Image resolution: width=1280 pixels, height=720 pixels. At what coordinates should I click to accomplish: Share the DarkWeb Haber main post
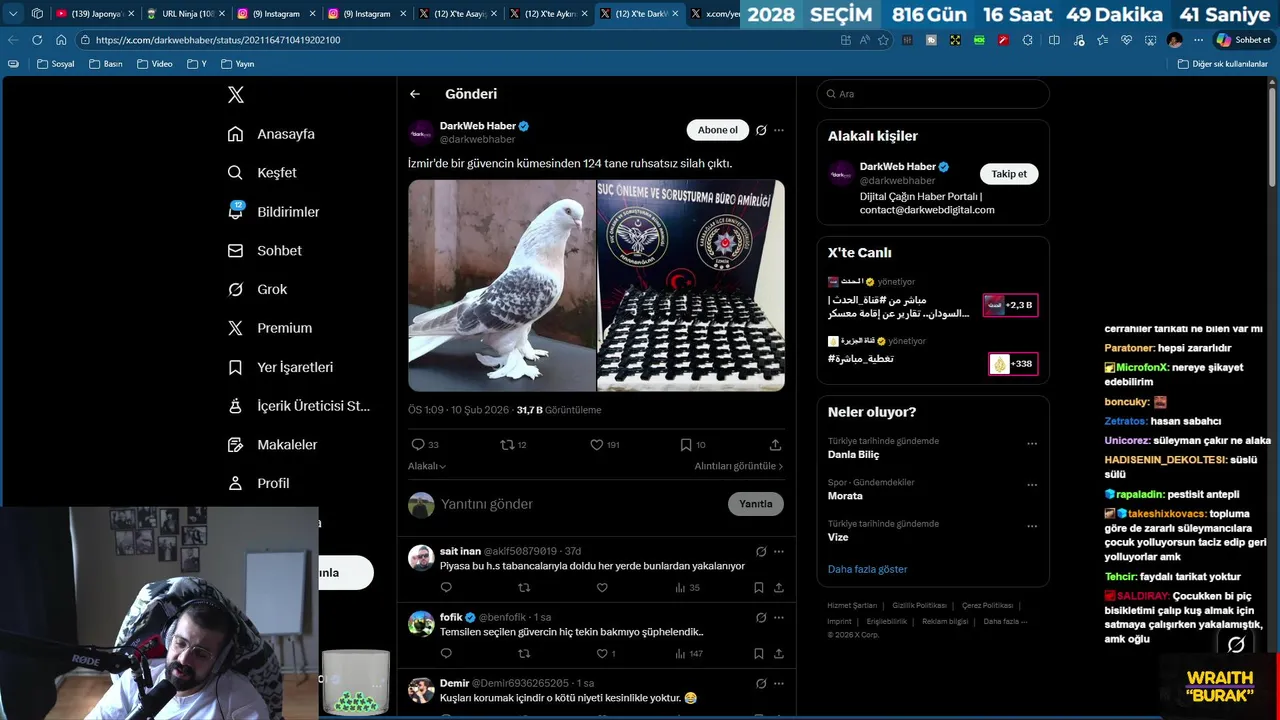(775, 445)
